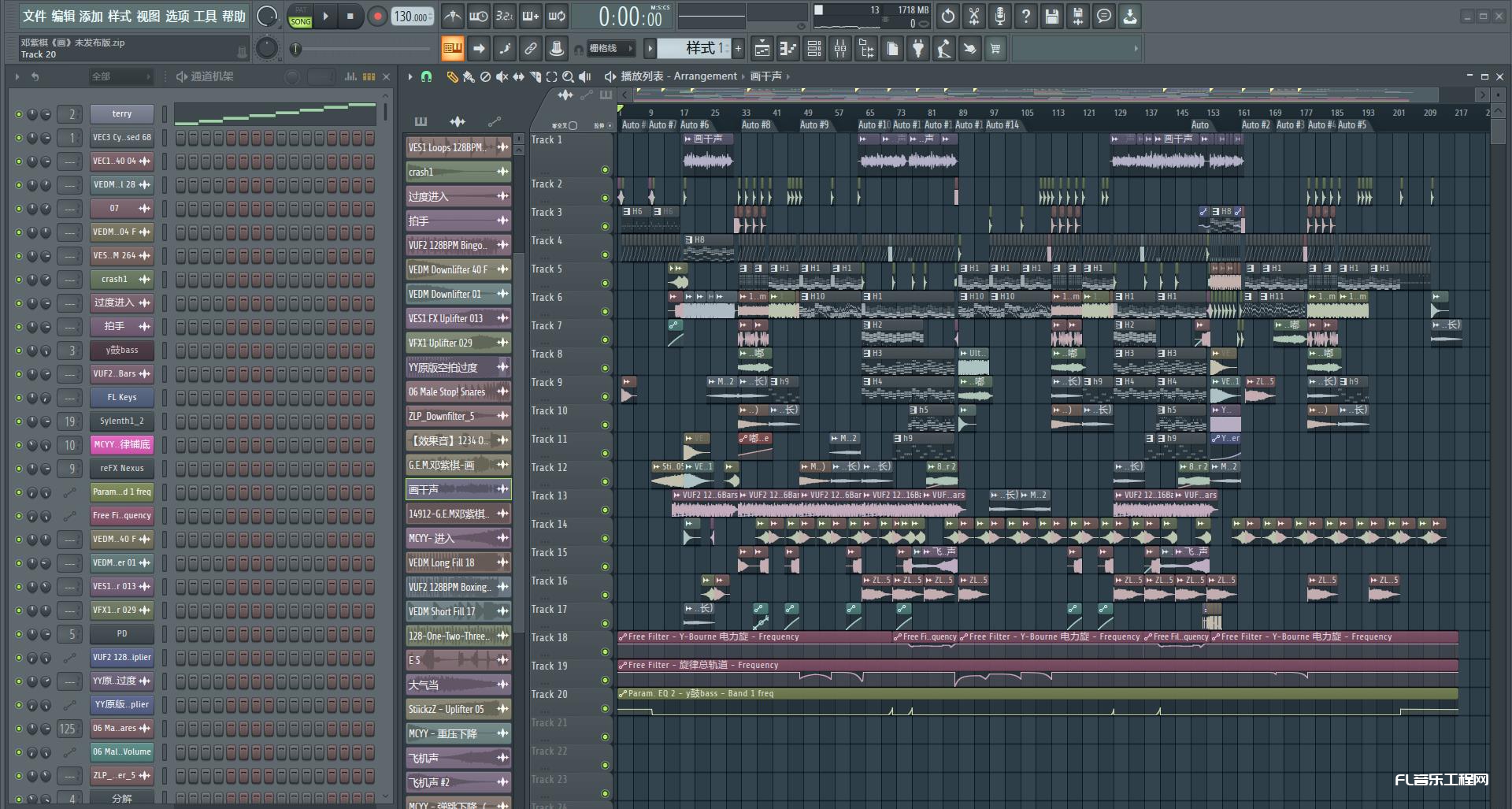
Task: Click the undo history circular arrow icon
Action: 948,16
